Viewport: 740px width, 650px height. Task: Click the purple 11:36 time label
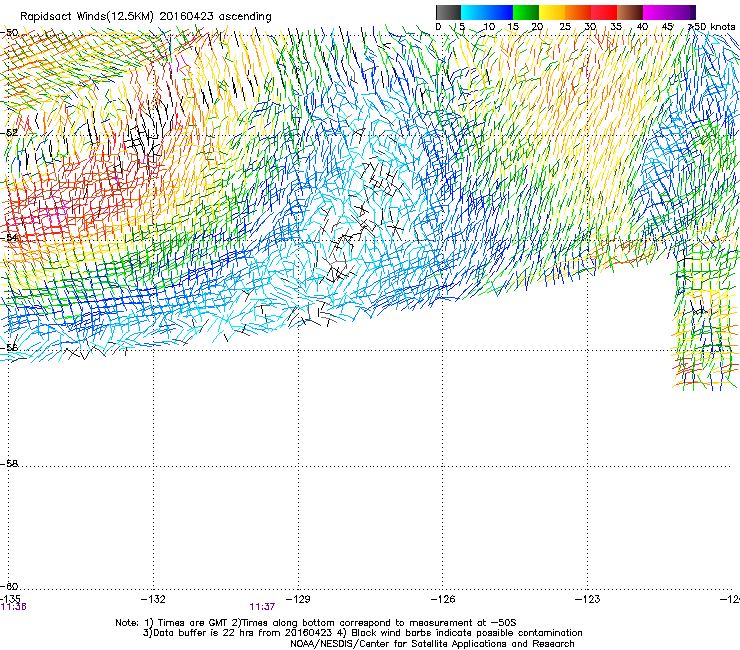14,607
